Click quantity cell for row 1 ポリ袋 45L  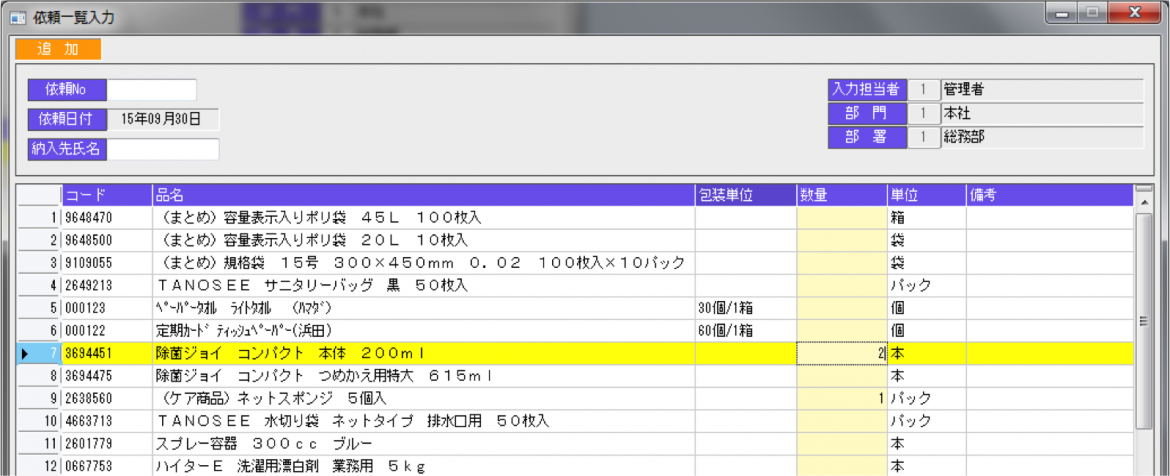(842, 218)
